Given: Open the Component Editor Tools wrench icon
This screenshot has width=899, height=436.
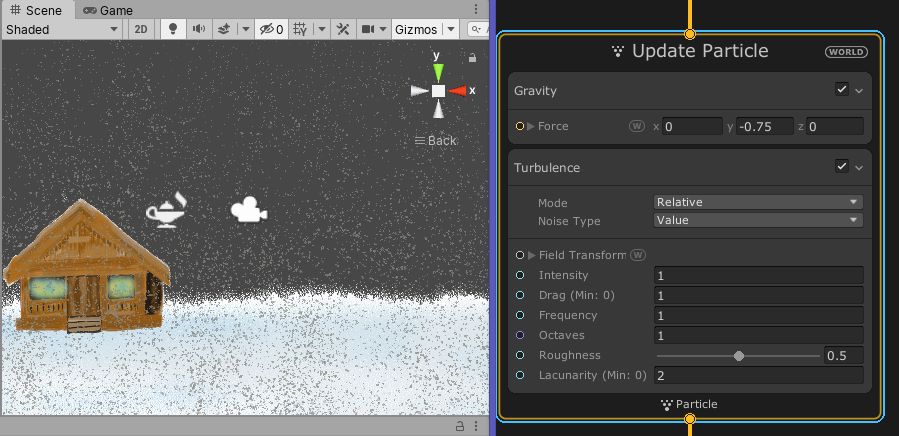Looking at the screenshot, I should click(343, 29).
